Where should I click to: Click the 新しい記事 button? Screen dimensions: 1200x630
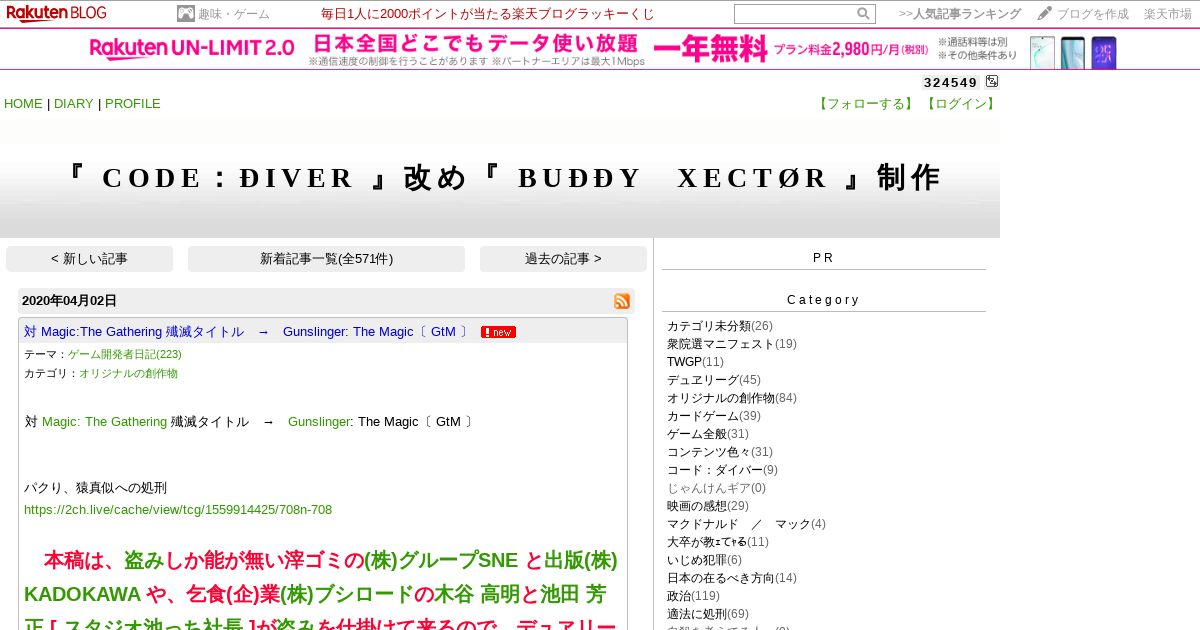click(89, 259)
